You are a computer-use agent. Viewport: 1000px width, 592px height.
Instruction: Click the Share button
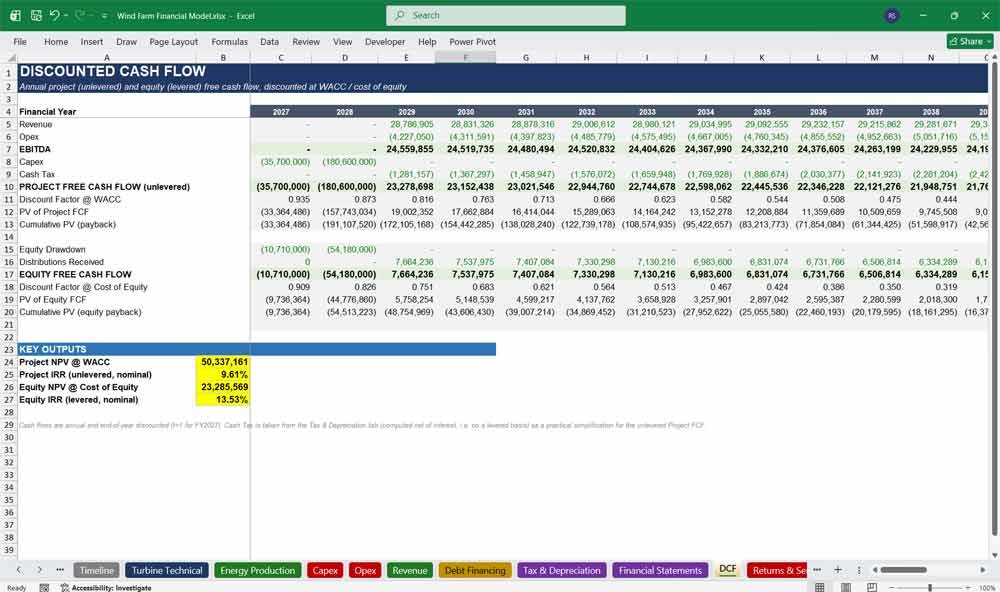click(970, 41)
